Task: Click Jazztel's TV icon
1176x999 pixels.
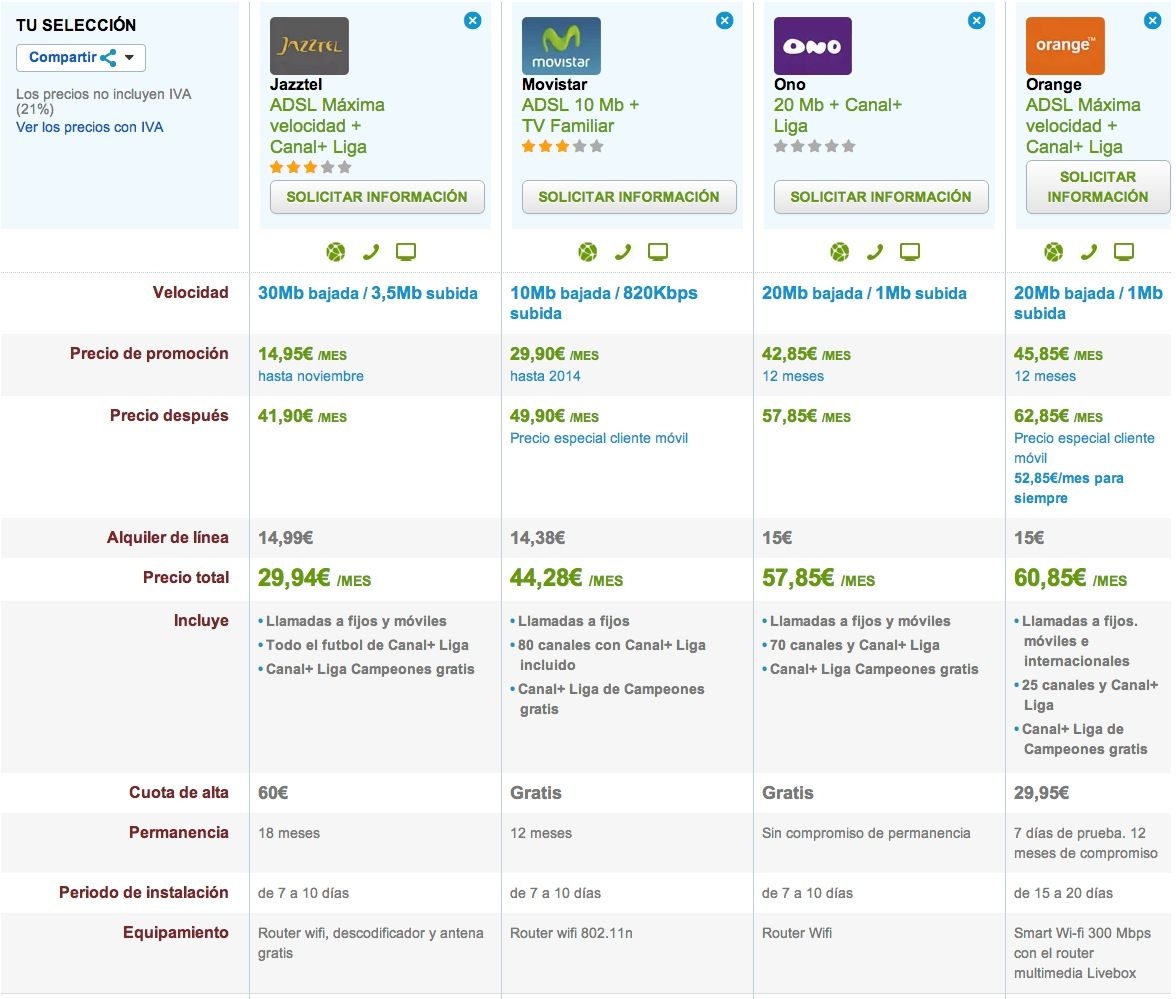Action: pyautogui.click(x=406, y=252)
